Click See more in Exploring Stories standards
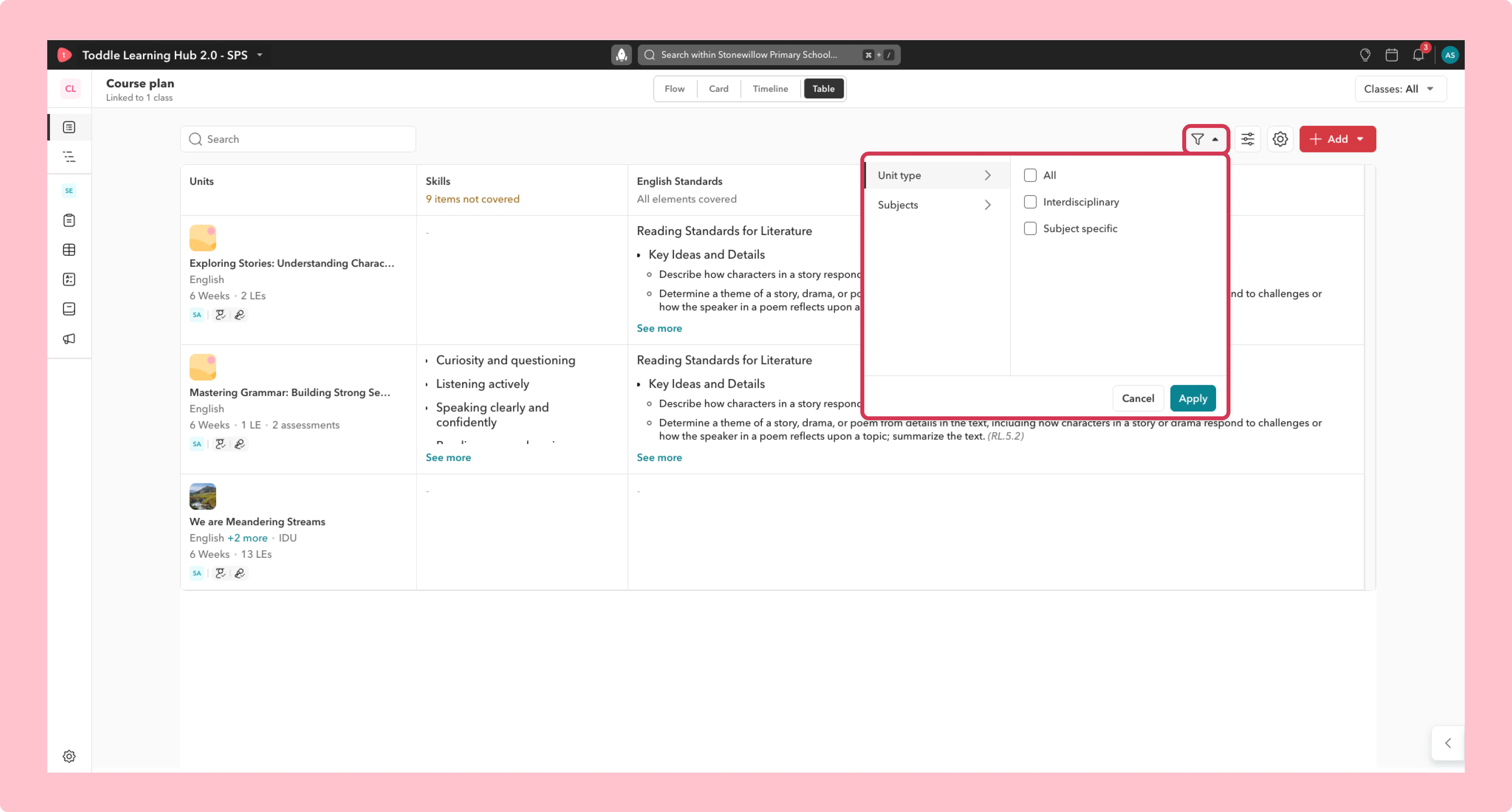Viewport: 1512px width, 812px height. (x=659, y=328)
